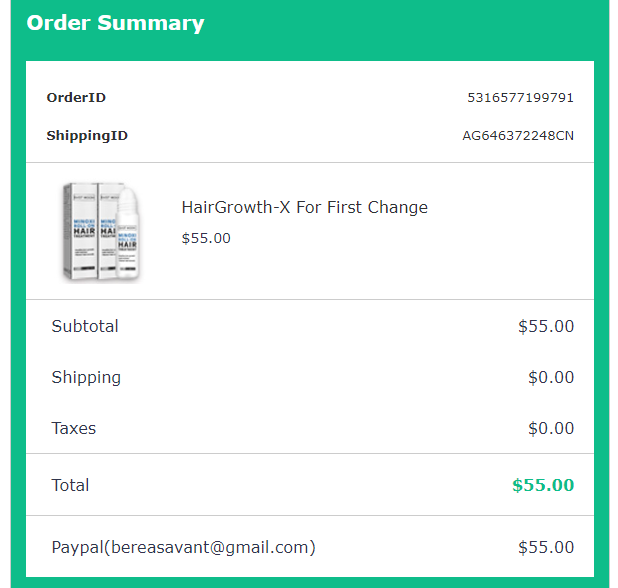Click the green Total amount $55.00
The image size is (618, 588).
pos(543,485)
